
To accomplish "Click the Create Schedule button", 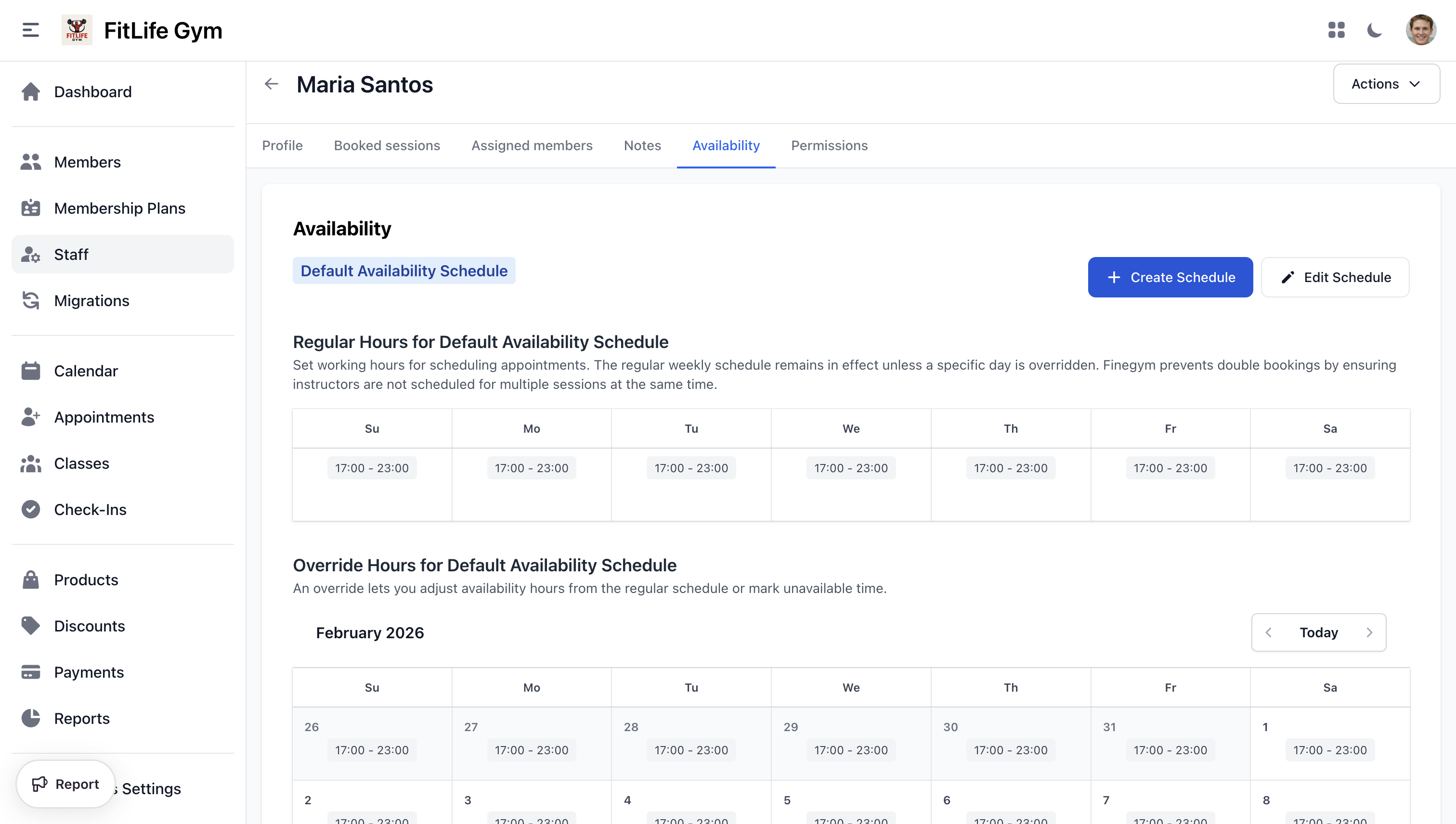I will coord(1170,277).
